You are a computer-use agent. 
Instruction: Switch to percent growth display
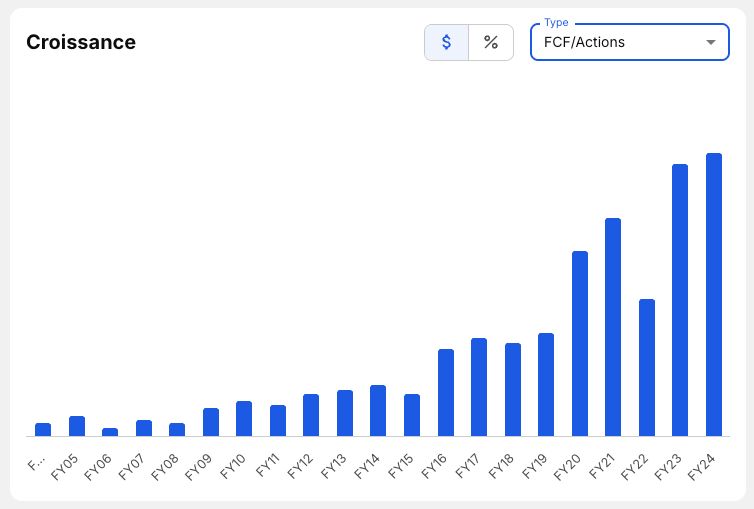click(491, 42)
